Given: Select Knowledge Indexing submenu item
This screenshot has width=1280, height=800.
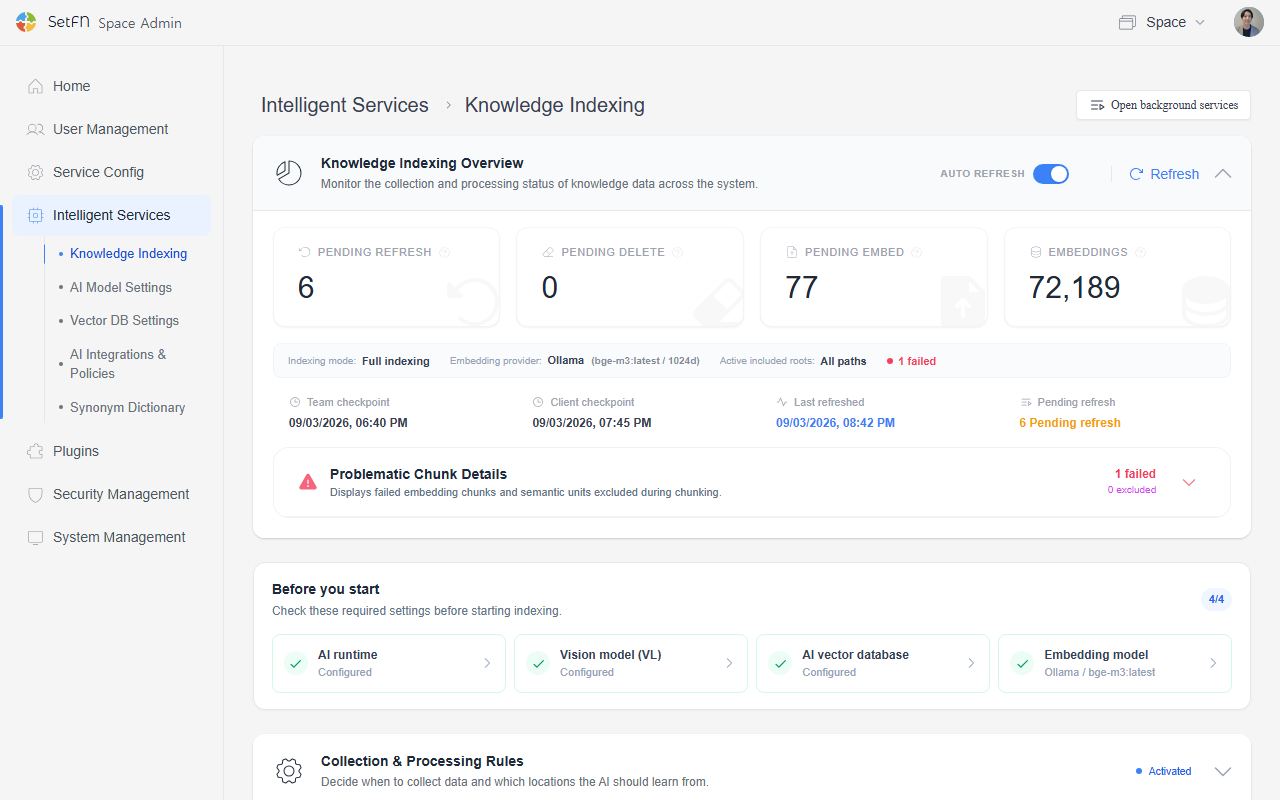Looking at the screenshot, I should click(x=128, y=254).
